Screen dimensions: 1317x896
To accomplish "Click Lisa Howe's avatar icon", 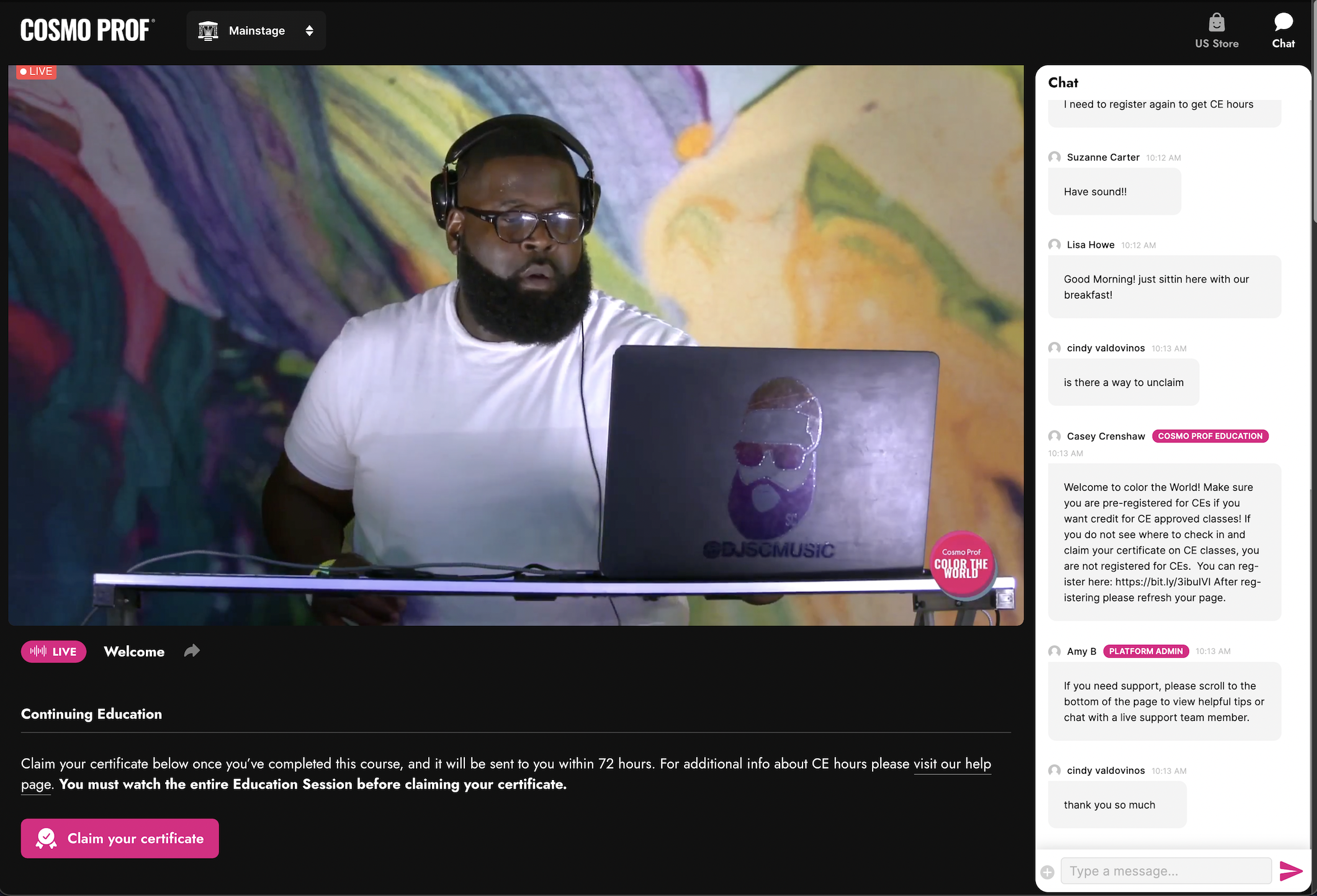I will [1054, 244].
